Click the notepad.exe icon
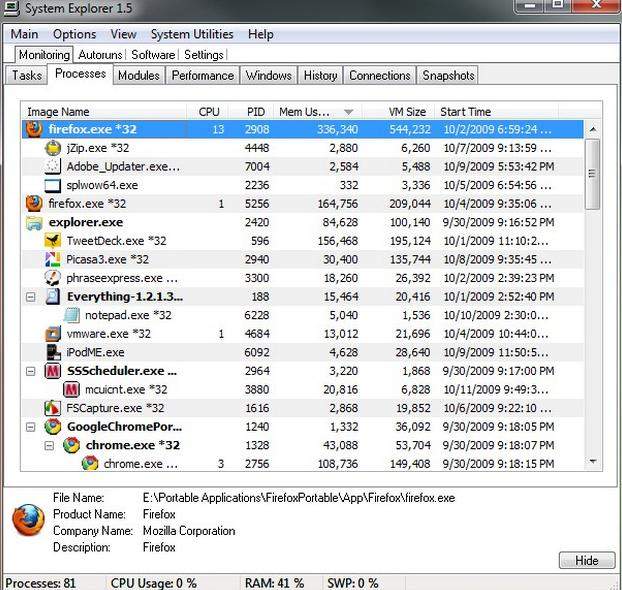 point(71,315)
